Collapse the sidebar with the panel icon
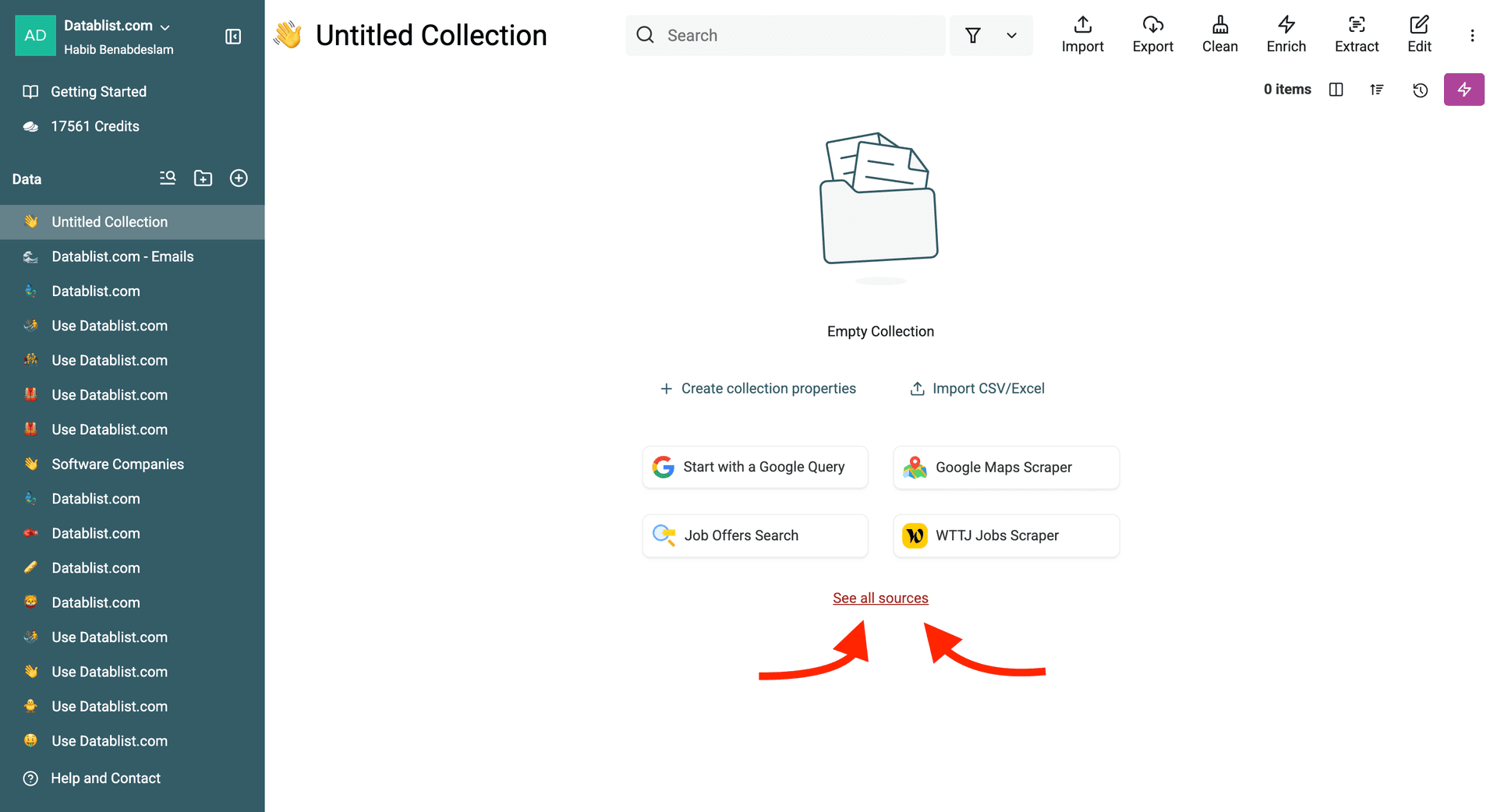This screenshot has width=1497, height=812. point(232,37)
